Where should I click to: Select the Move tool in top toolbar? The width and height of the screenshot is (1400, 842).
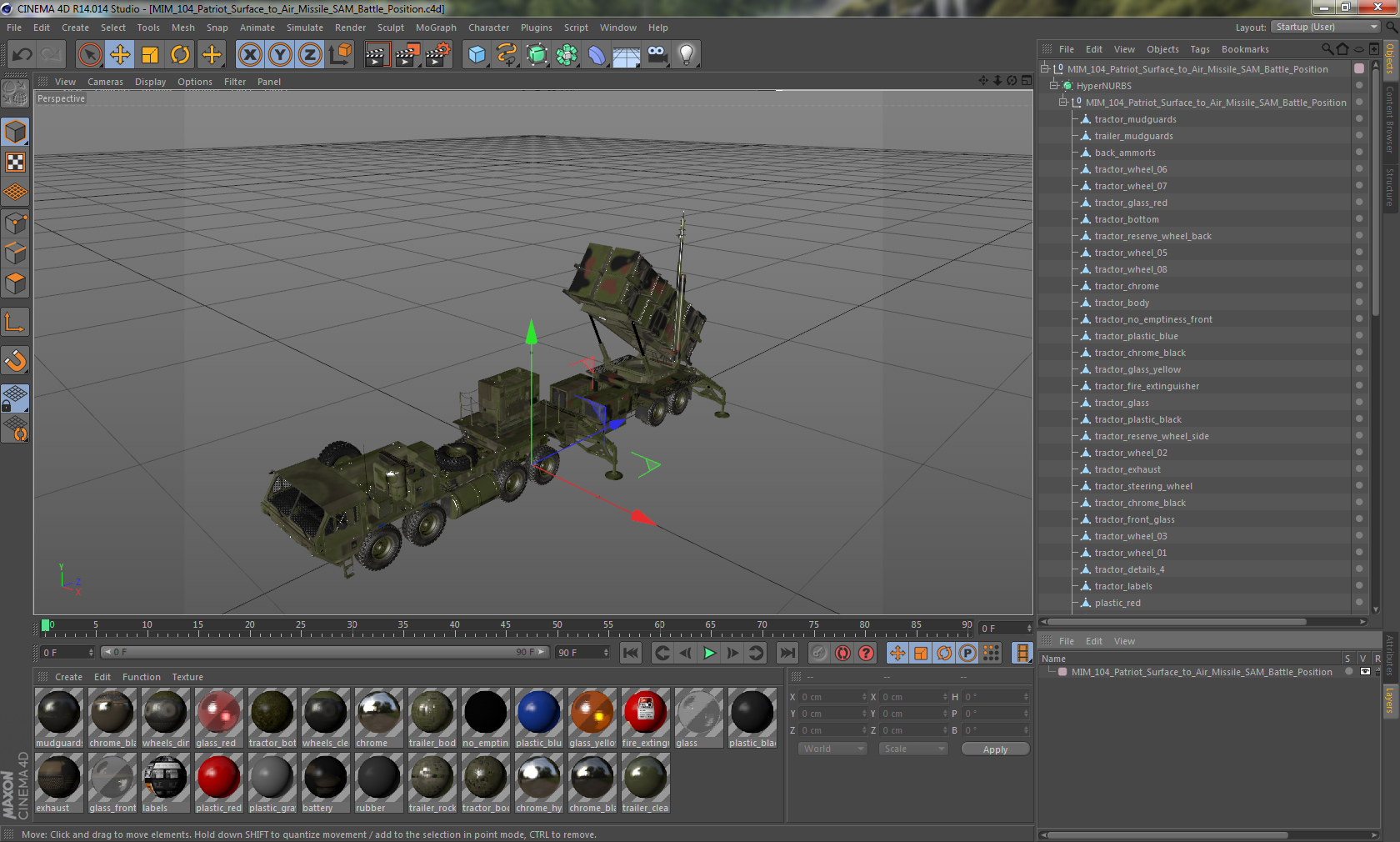[x=120, y=55]
